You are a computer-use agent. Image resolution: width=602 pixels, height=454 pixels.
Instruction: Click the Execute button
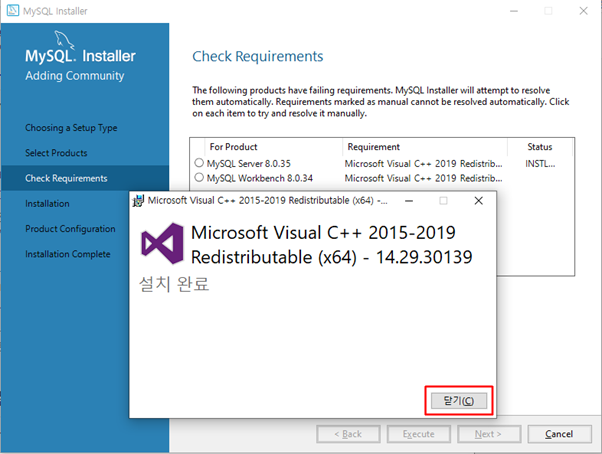[418, 434]
